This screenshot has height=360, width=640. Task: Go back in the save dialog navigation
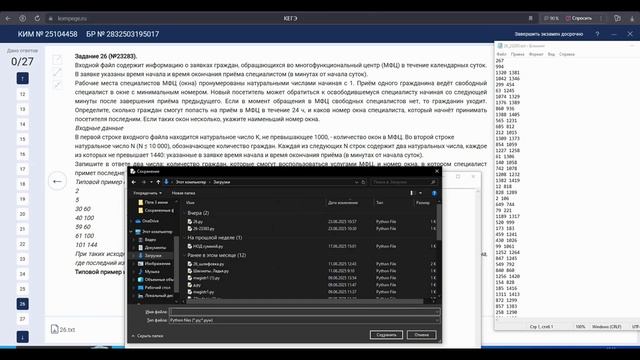coord(134,182)
